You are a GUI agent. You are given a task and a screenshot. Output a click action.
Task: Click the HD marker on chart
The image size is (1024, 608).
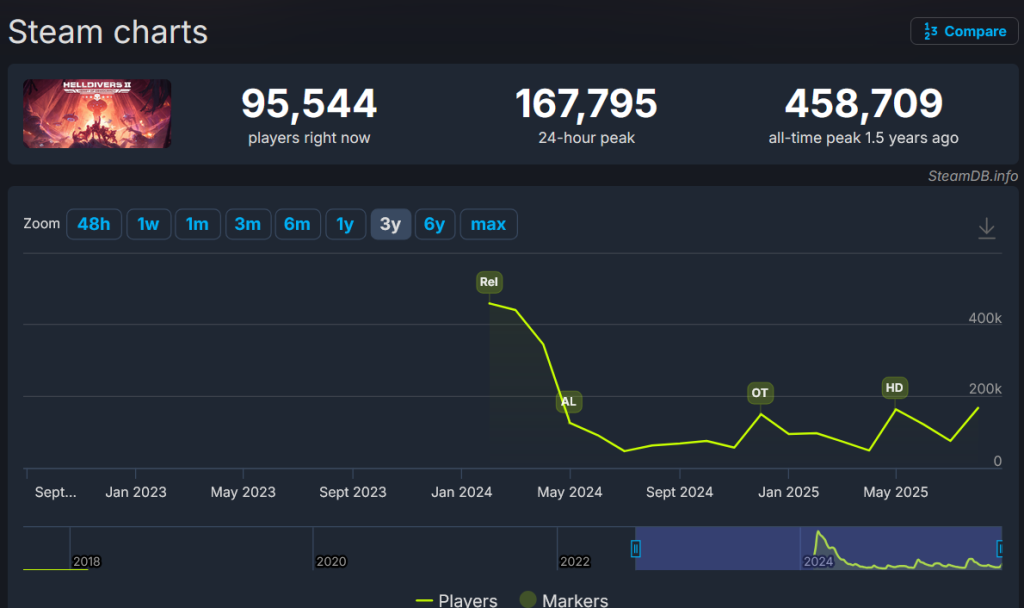(x=895, y=388)
